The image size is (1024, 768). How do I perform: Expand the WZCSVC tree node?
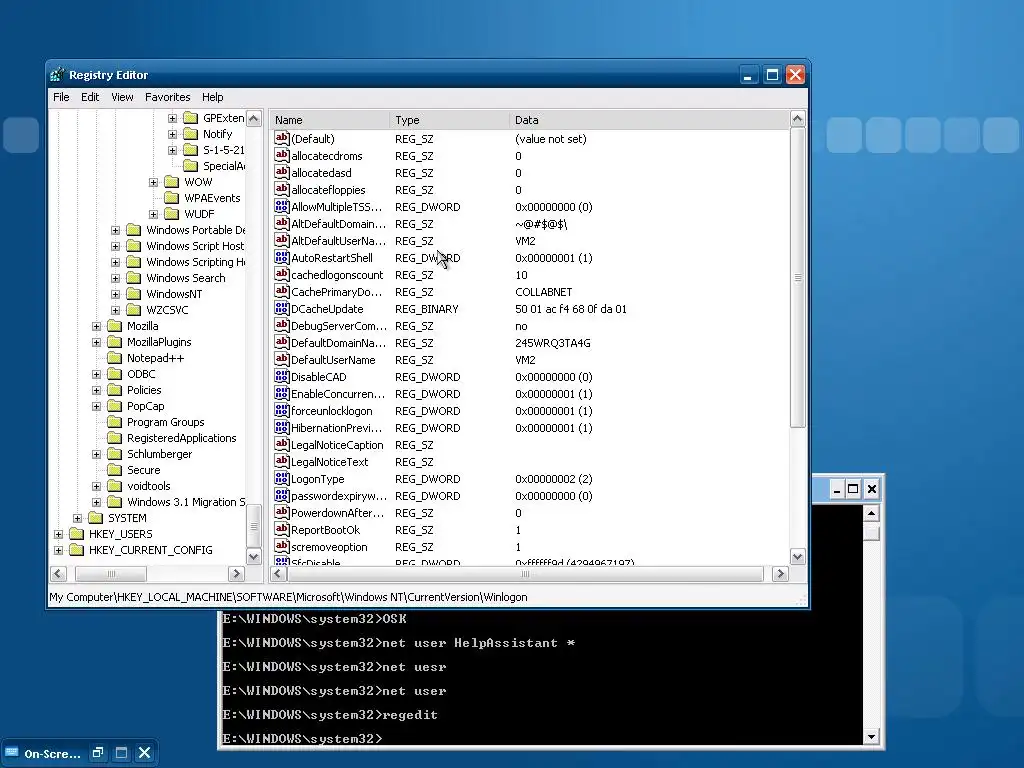pyautogui.click(x=116, y=310)
